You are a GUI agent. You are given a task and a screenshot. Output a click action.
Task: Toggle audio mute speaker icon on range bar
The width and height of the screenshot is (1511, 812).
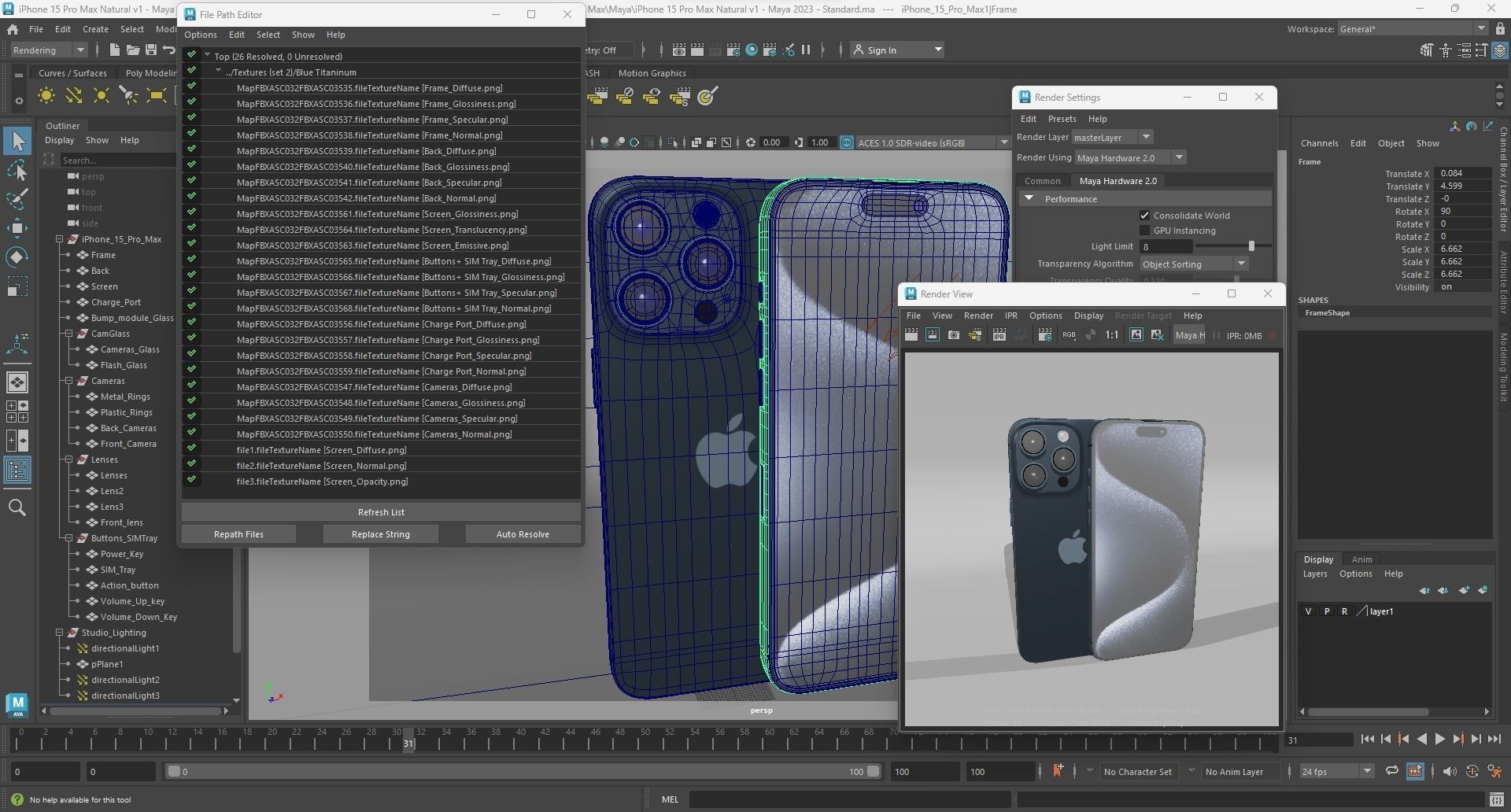[1449, 771]
